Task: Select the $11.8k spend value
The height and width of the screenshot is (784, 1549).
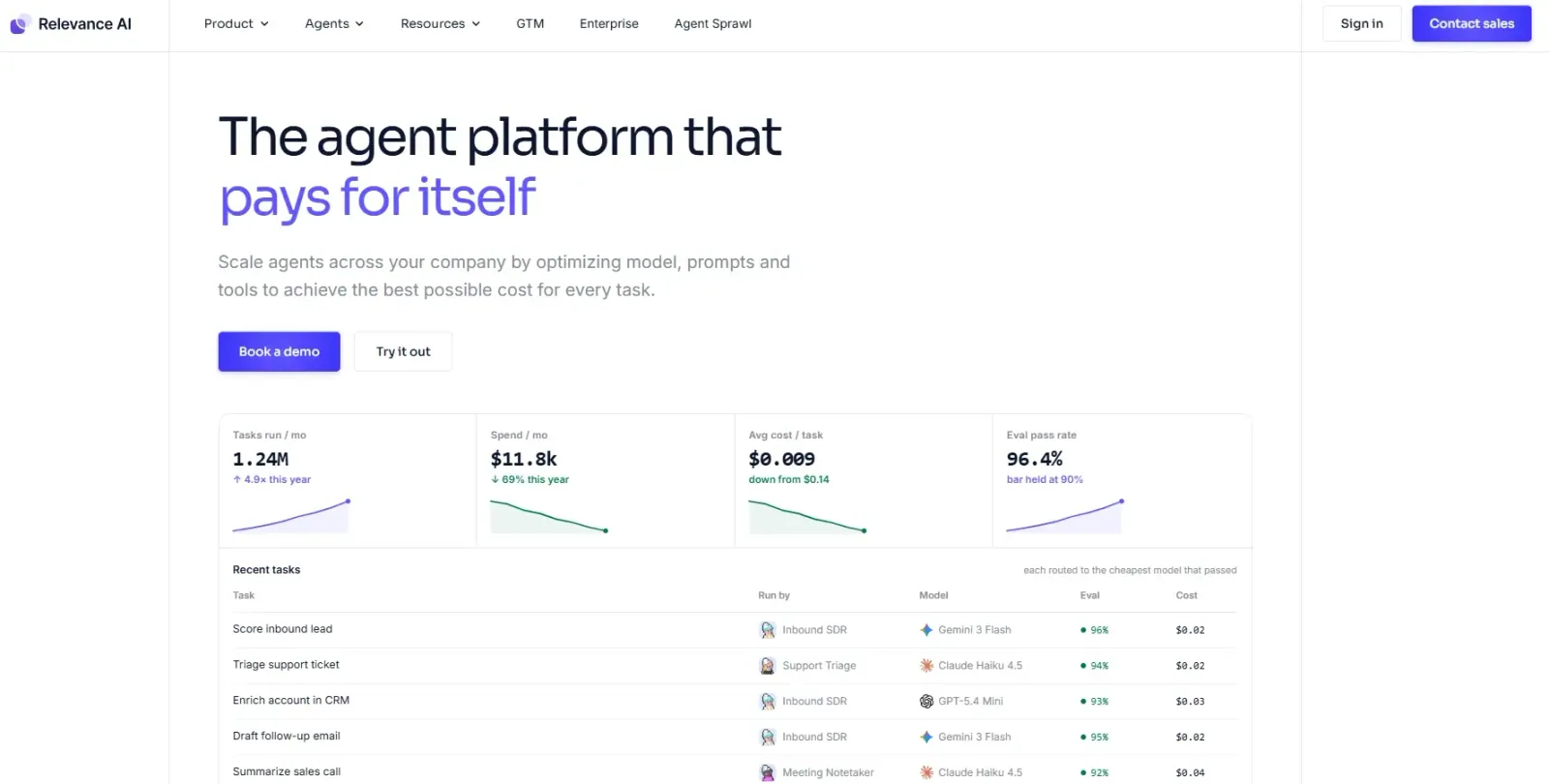Action: 524,459
